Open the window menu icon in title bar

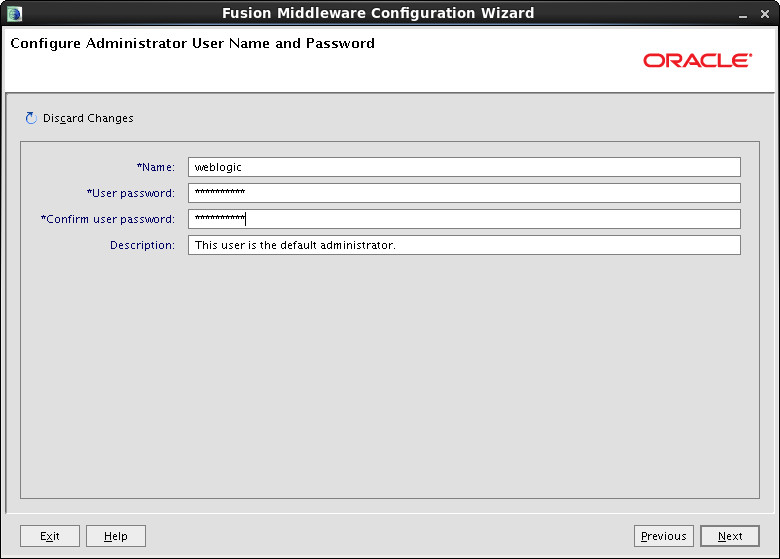14,13
